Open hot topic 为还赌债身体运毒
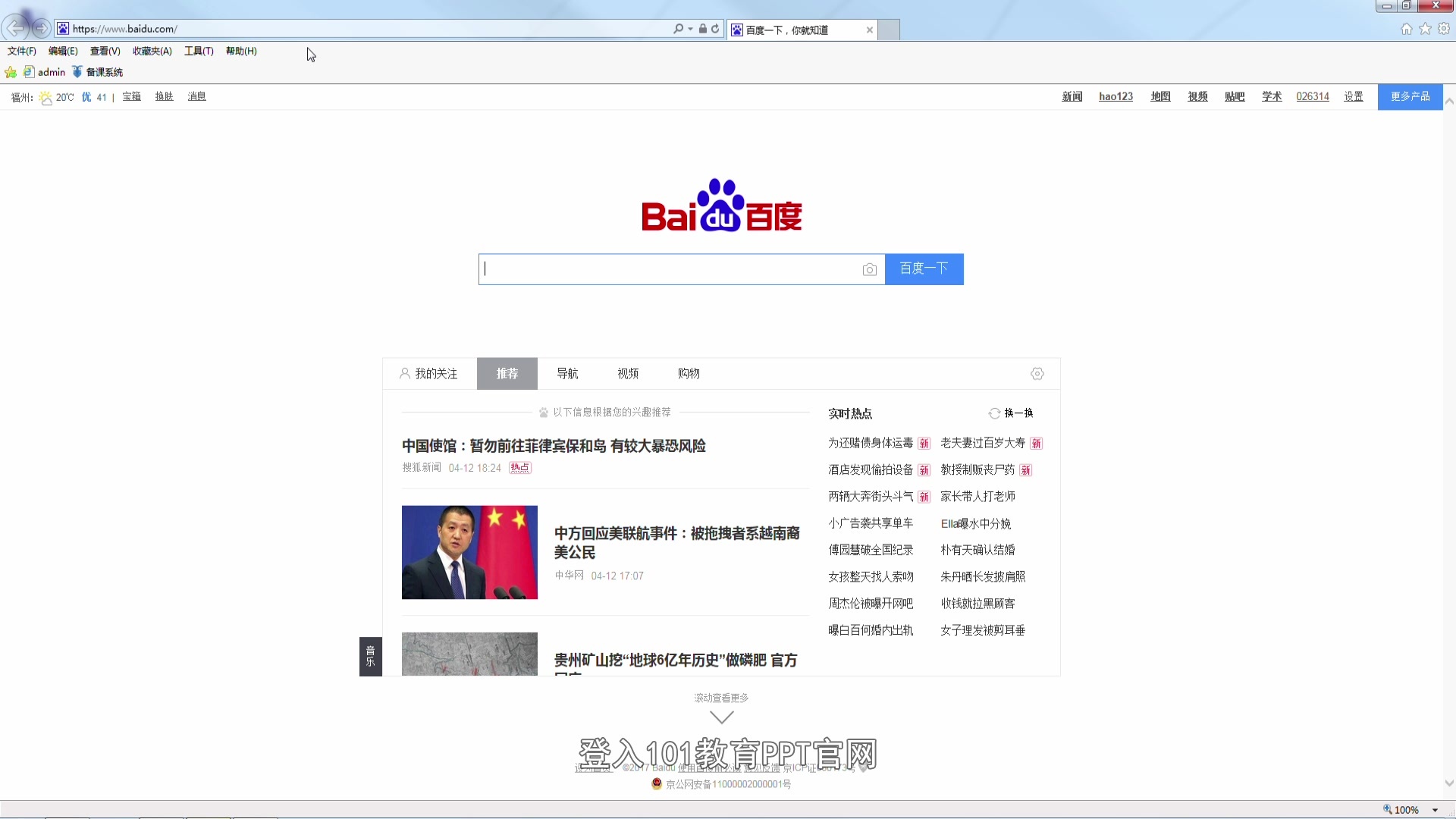 871,443
